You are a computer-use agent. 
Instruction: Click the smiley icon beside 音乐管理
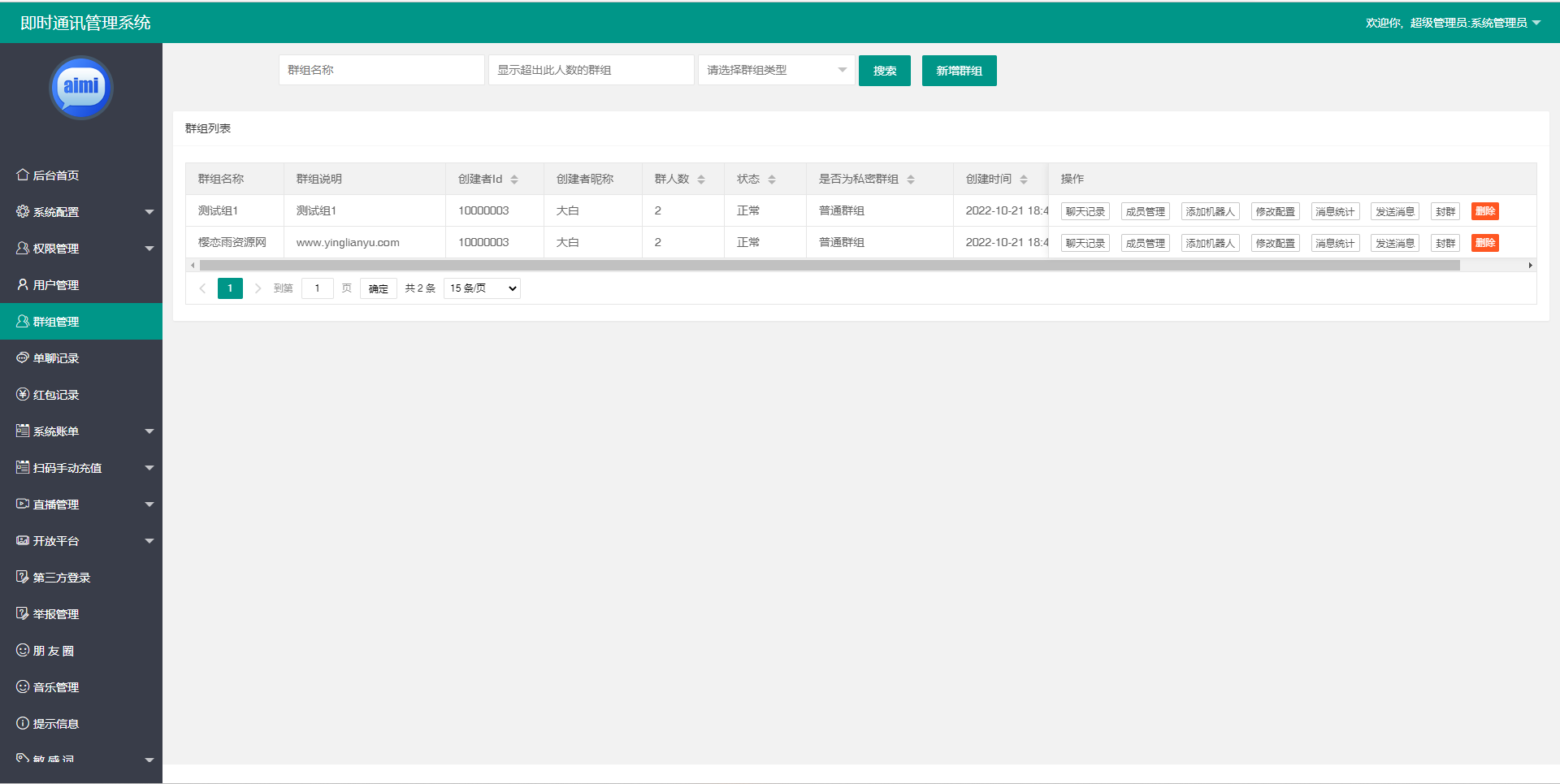[x=23, y=687]
